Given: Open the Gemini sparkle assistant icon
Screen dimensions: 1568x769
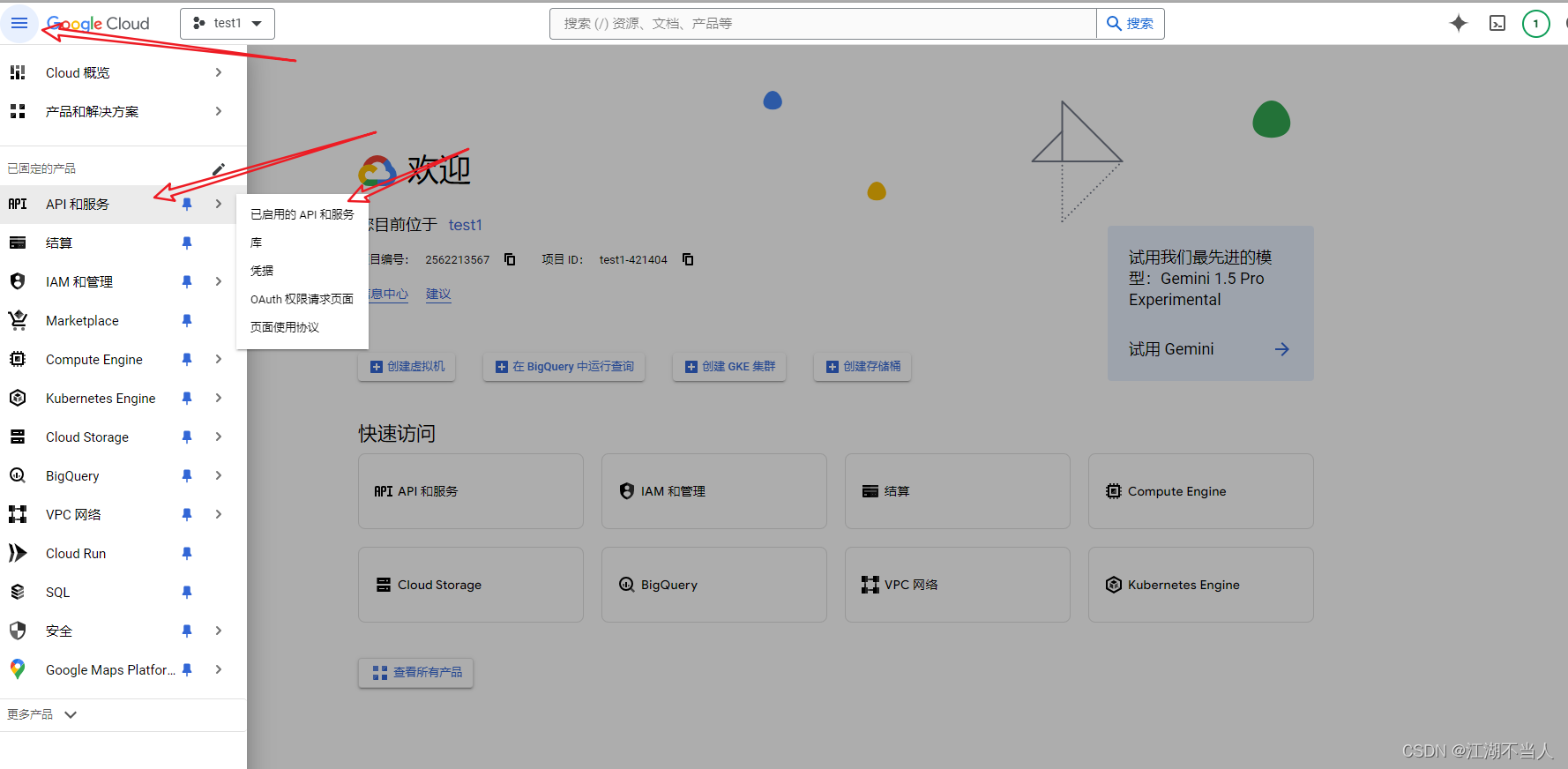Looking at the screenshot, I should (1459, 23).
